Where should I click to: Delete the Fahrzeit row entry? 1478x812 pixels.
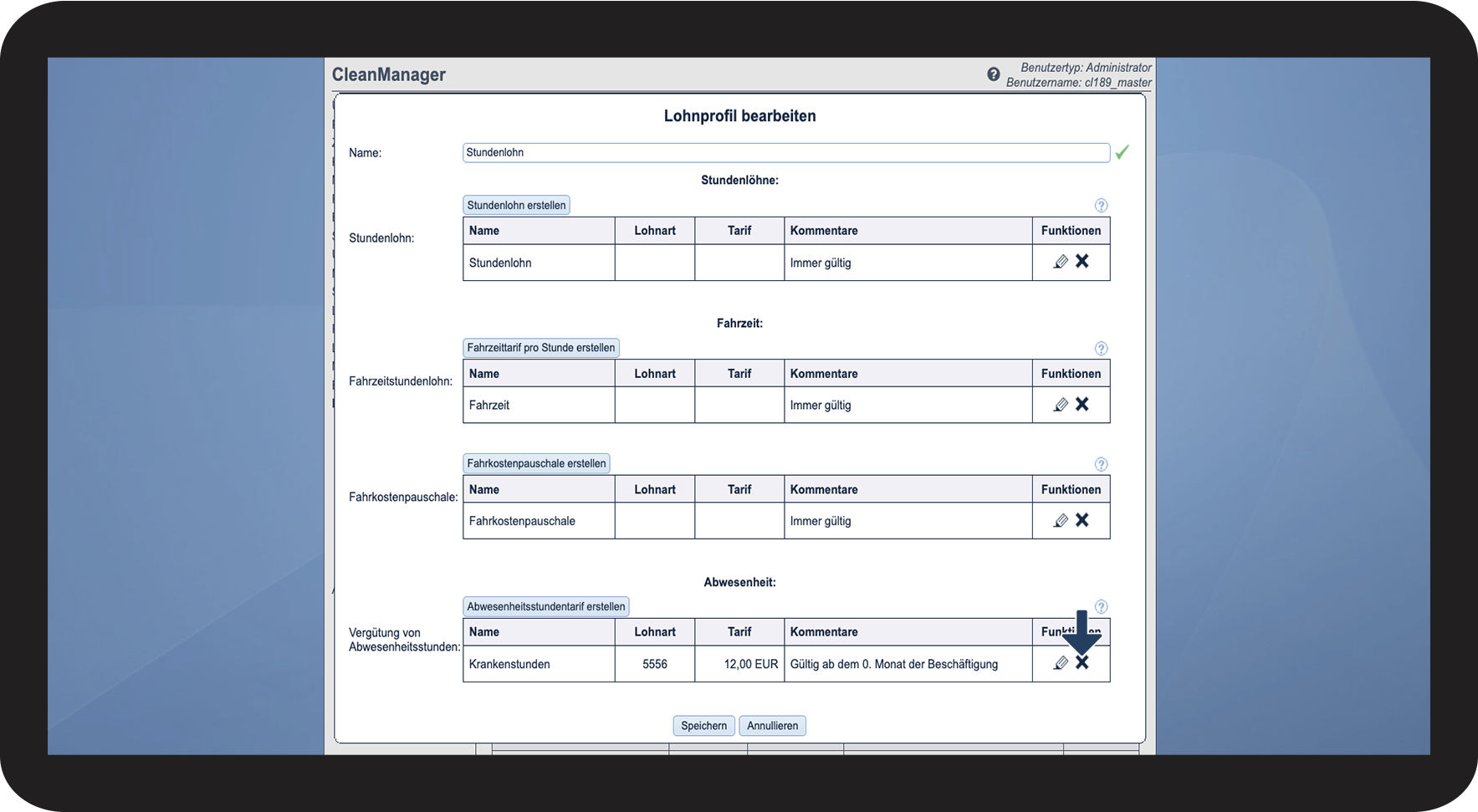(1082, 404)
